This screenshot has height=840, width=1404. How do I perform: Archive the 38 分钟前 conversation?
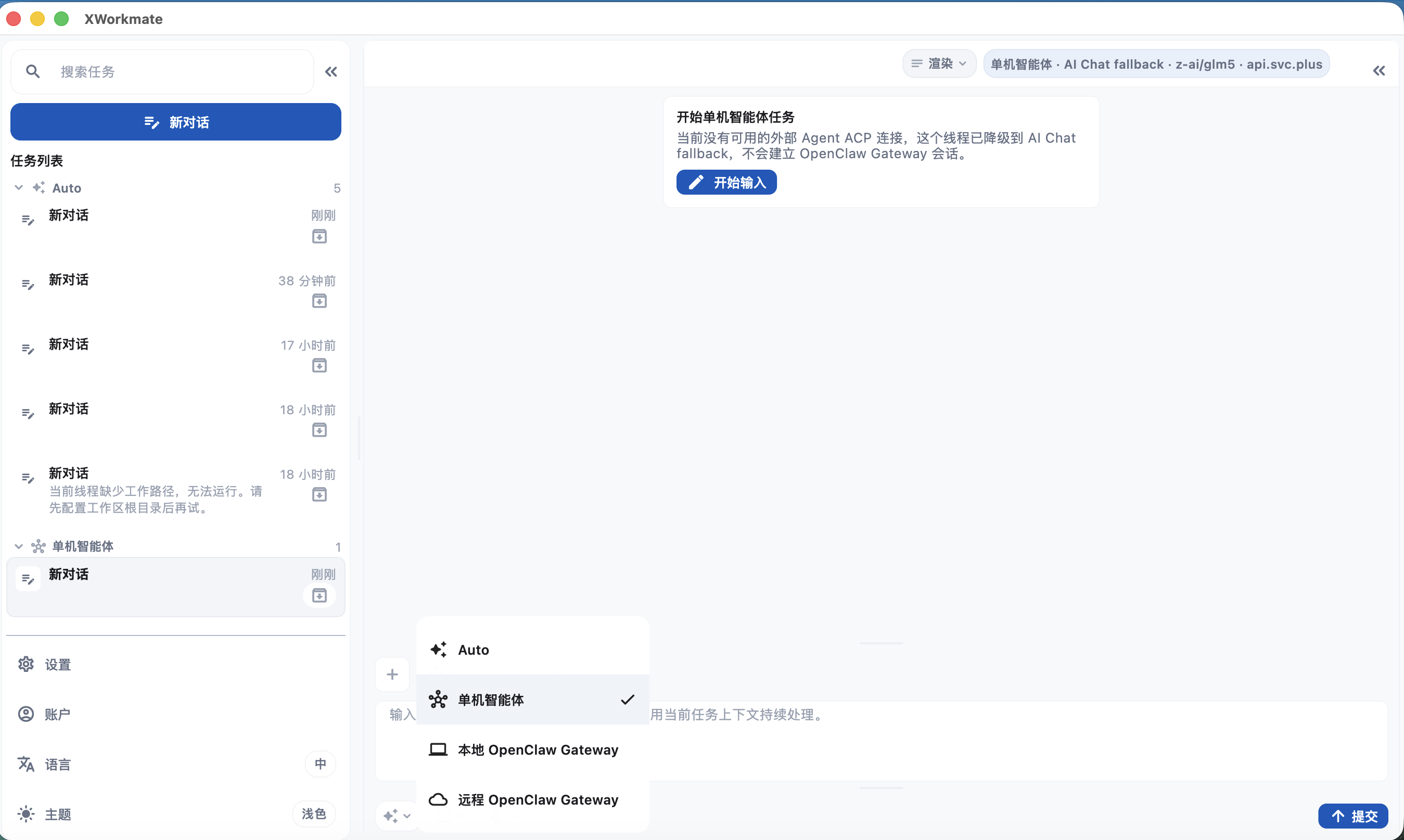click(319, 301)
